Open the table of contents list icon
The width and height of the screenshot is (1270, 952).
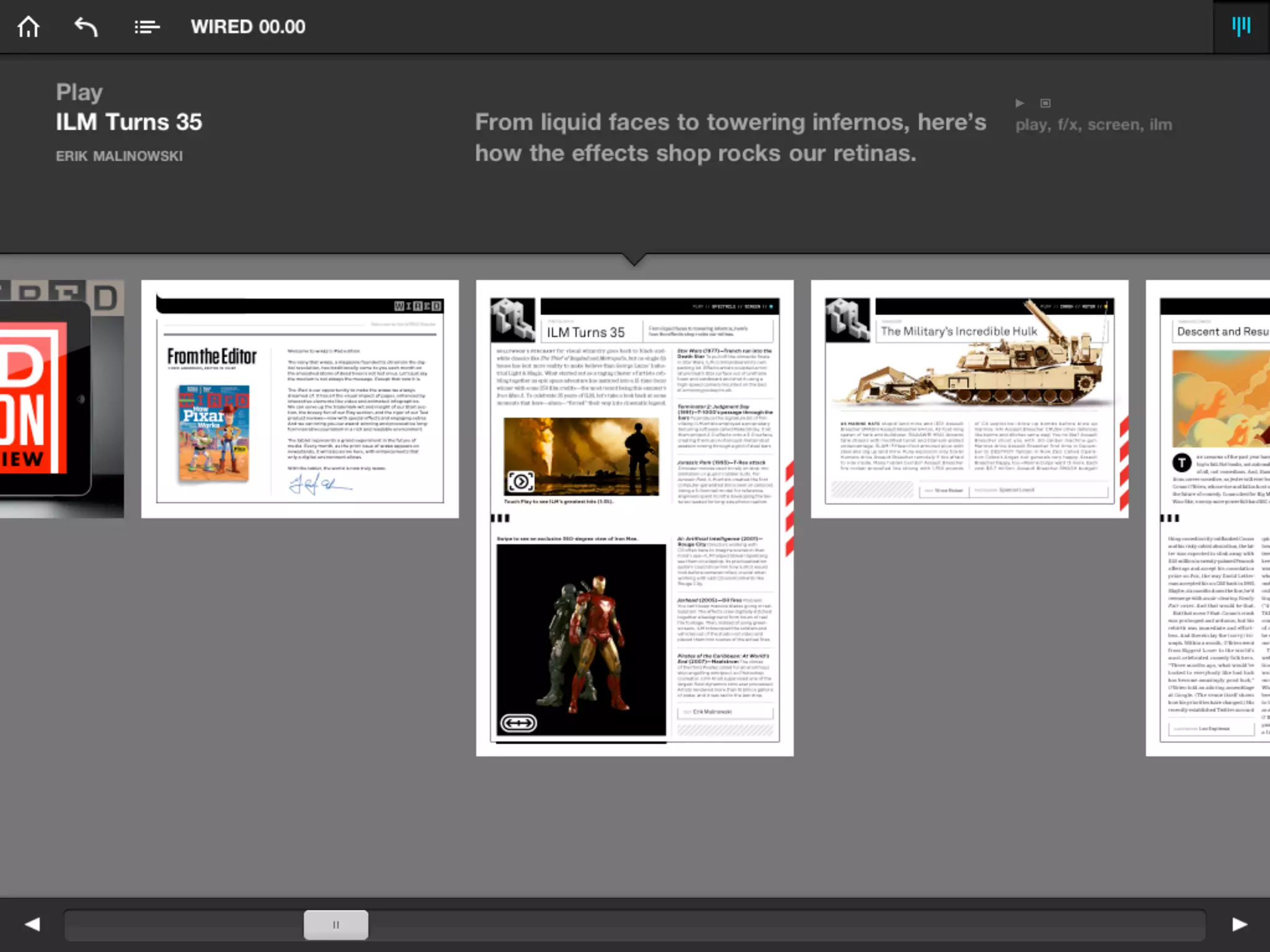point(146,27)
